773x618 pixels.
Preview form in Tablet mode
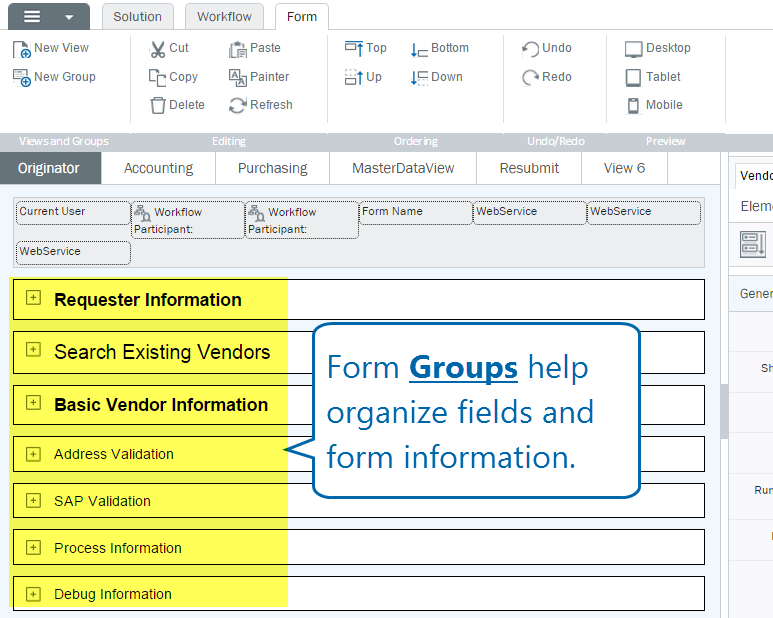[653, 77]
